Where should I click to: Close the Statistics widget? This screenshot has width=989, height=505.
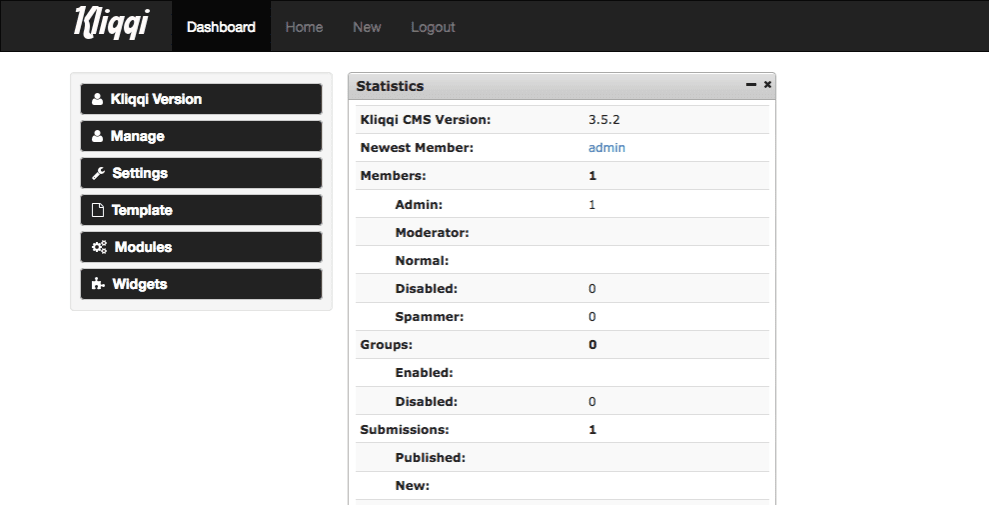pyautogui.click(x=768, y=84)
